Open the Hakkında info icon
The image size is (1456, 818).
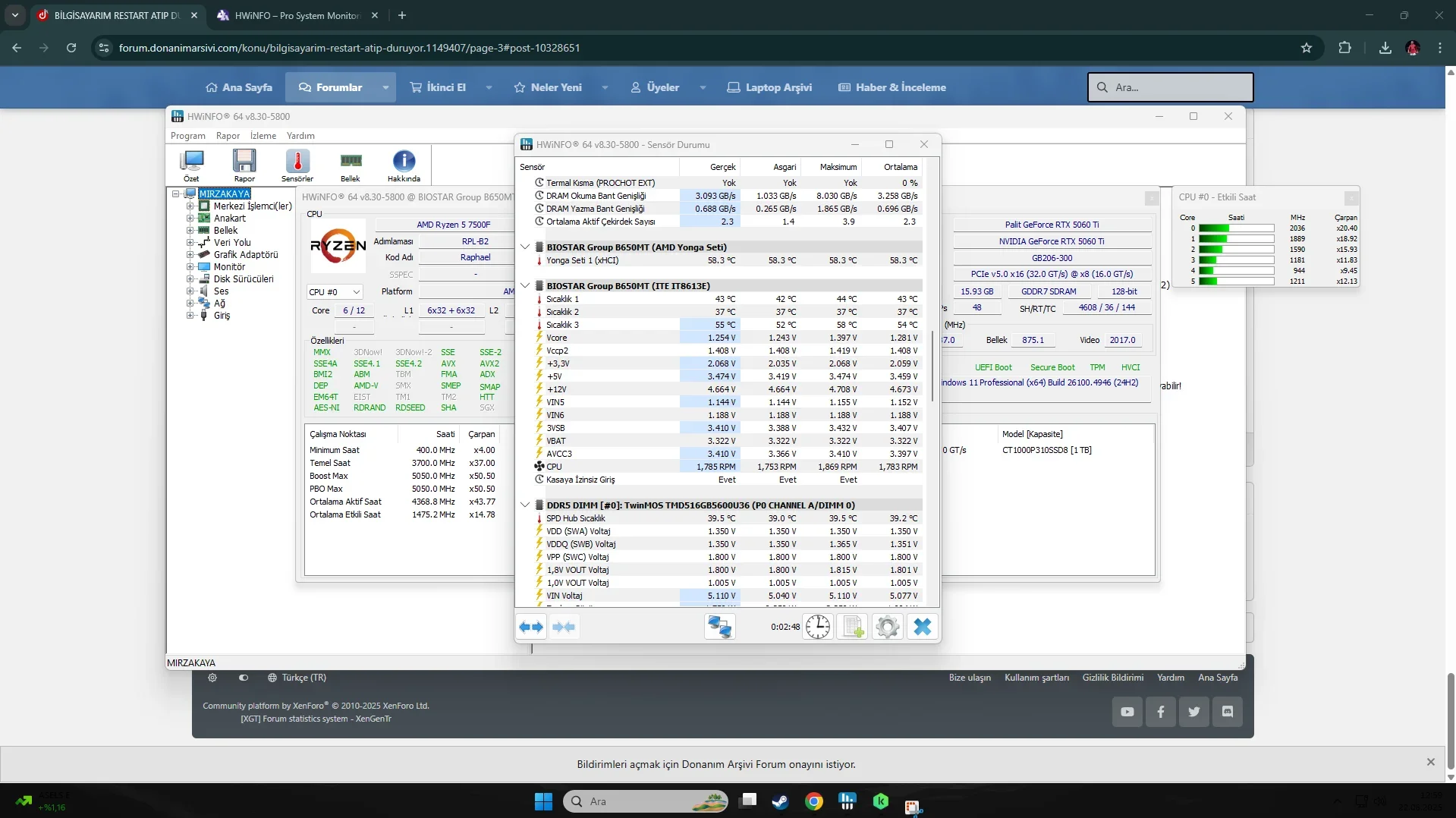[404, 162]
